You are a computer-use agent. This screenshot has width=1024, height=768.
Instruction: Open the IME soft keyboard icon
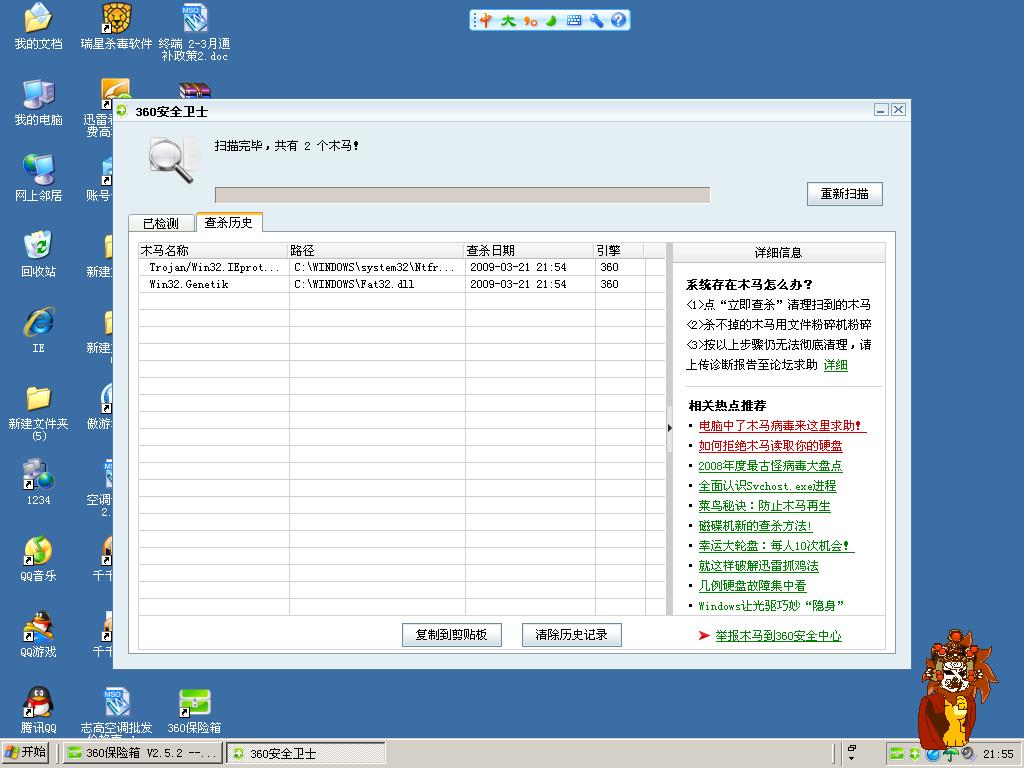point(574,20)
